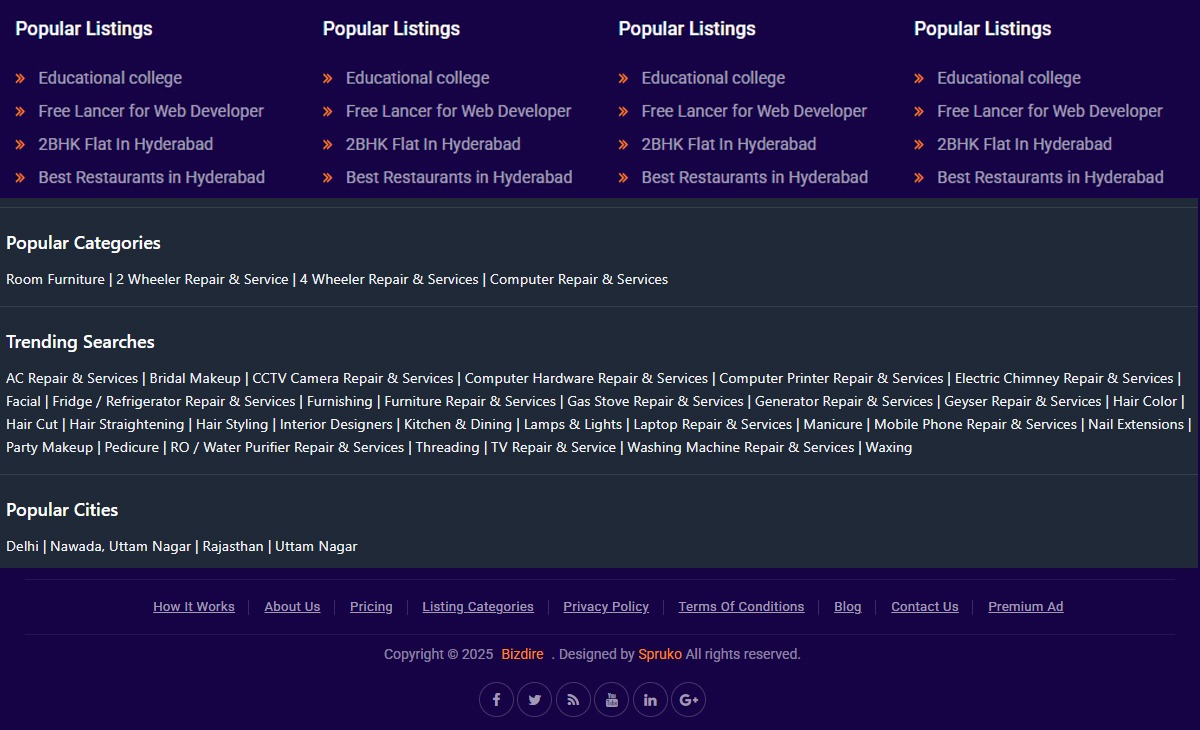Select Delhi under Popular Cities
The image size is (1200, 730).
coord(22,547)
